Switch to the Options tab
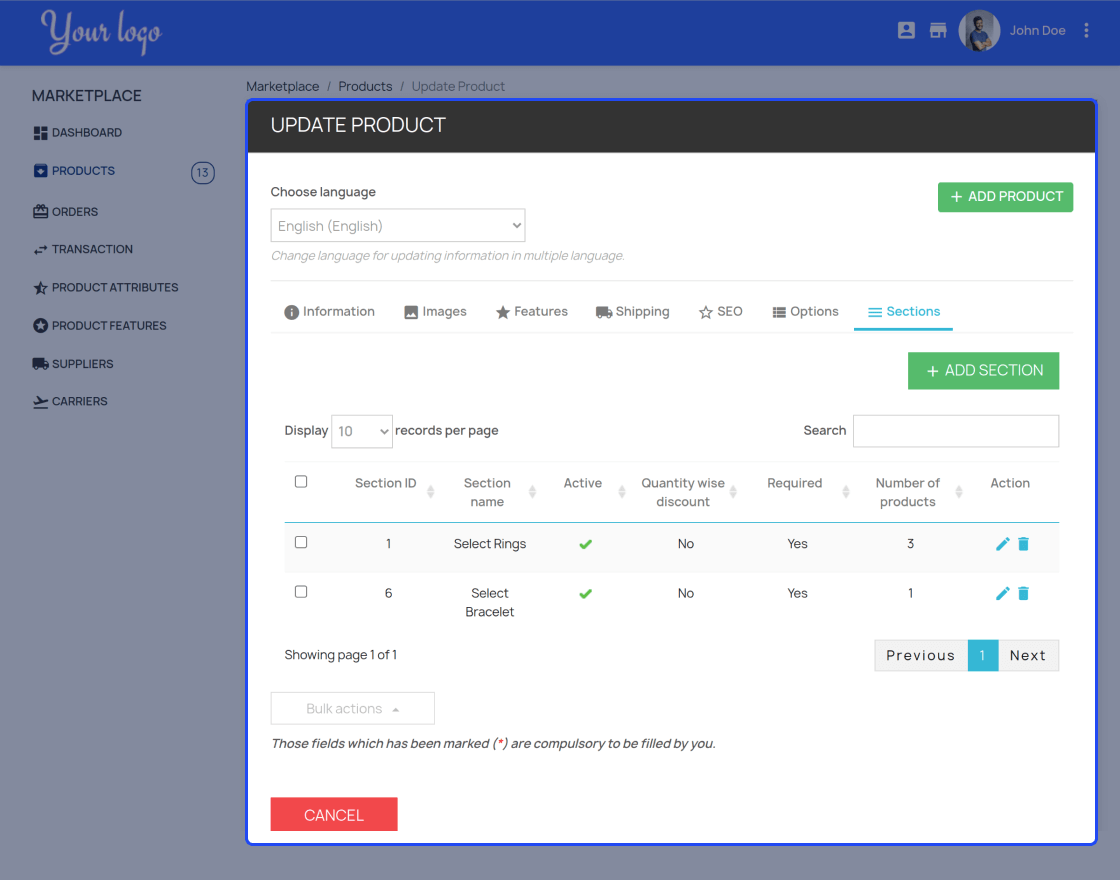Screen dimensions: 1120x880 coord(805,311)
